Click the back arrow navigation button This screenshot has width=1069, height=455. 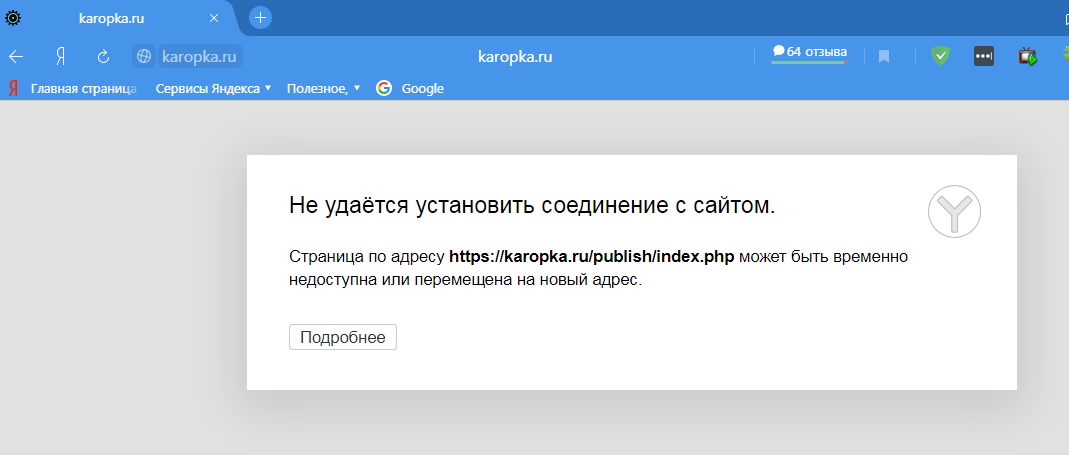click(x=16, y=57)
